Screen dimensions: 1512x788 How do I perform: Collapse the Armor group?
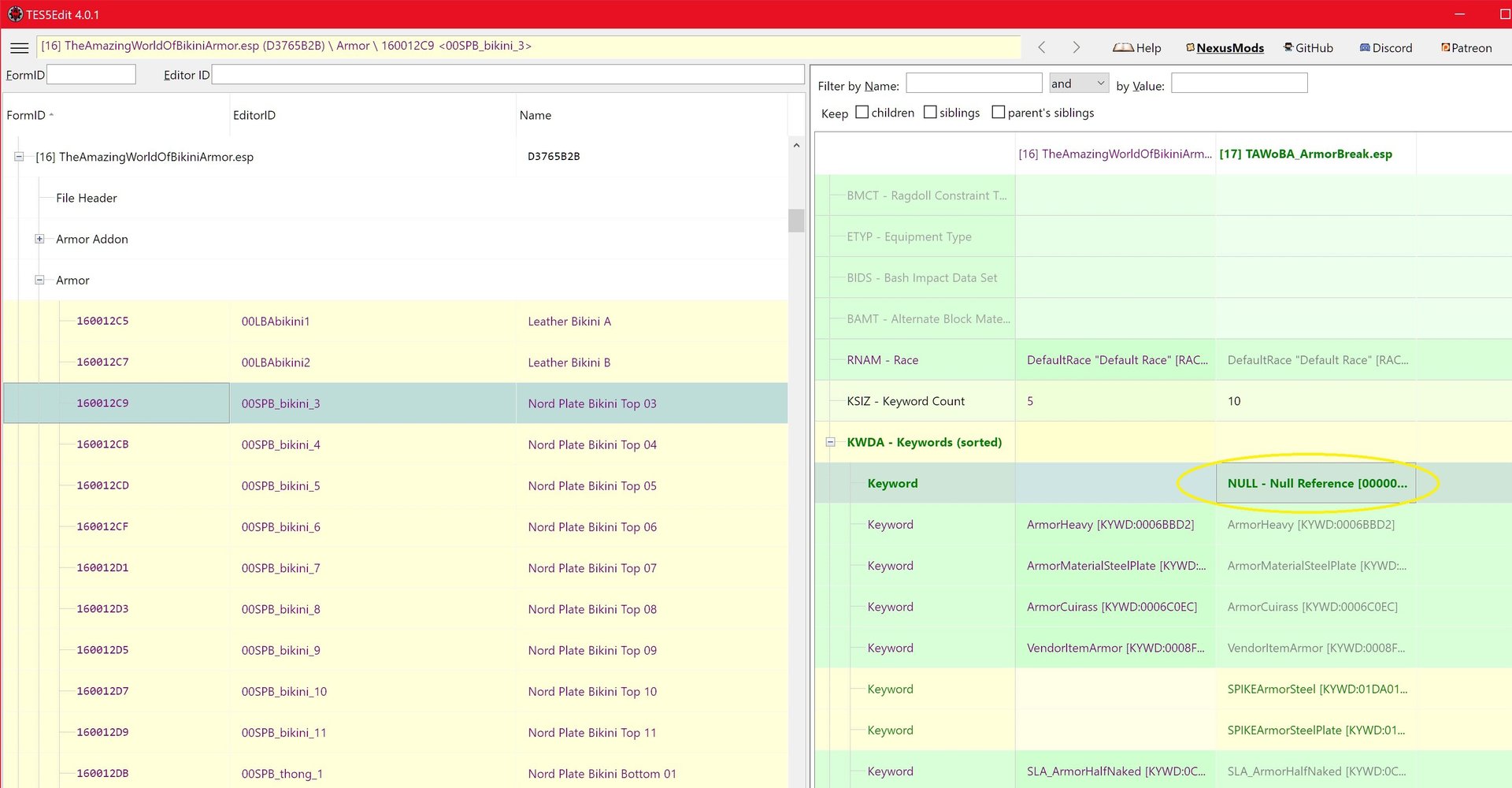[x=39, y=280]
